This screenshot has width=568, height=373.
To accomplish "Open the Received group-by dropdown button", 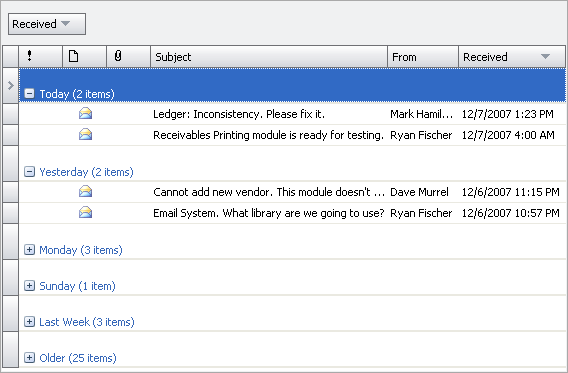I will pos(47,24).
